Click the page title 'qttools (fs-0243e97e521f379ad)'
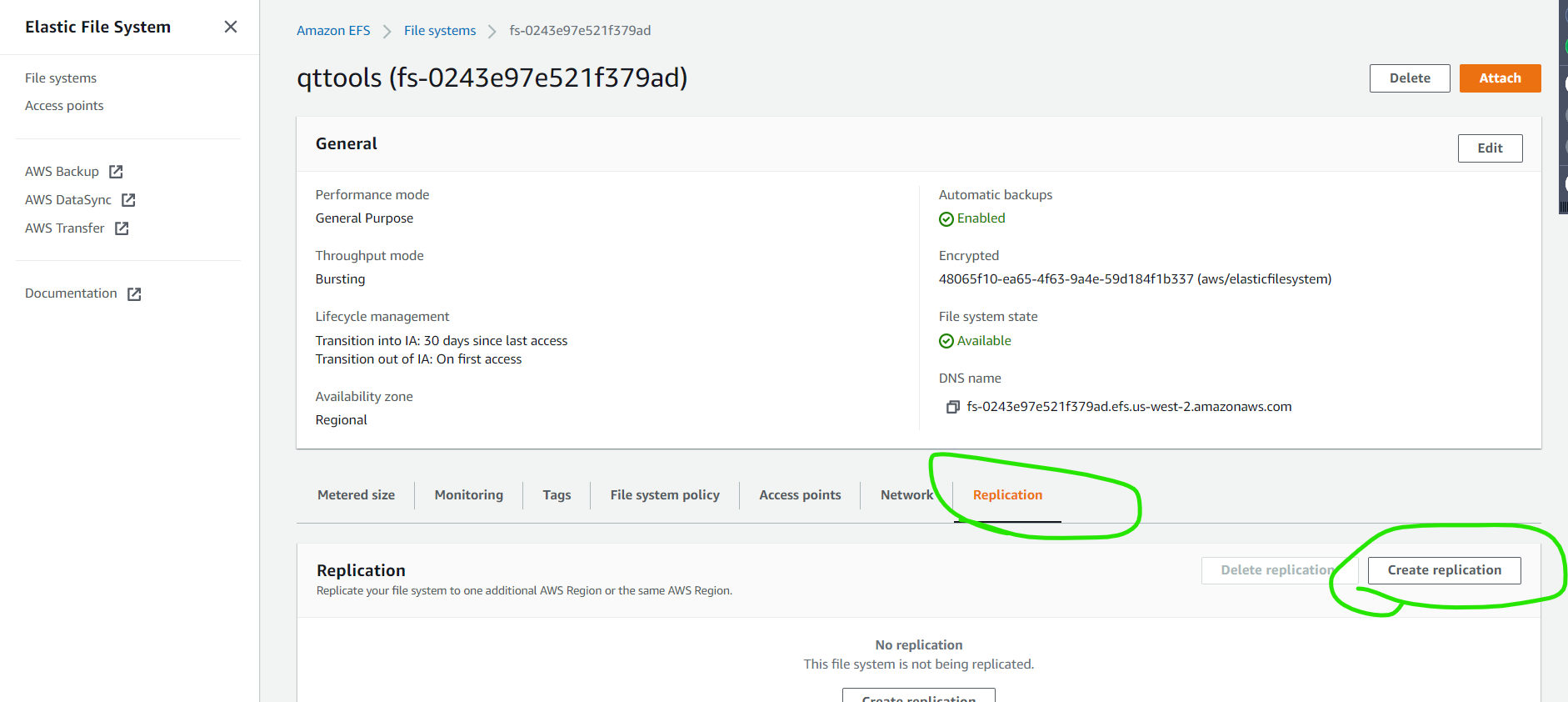1568x702 pixels. (492, 78)
